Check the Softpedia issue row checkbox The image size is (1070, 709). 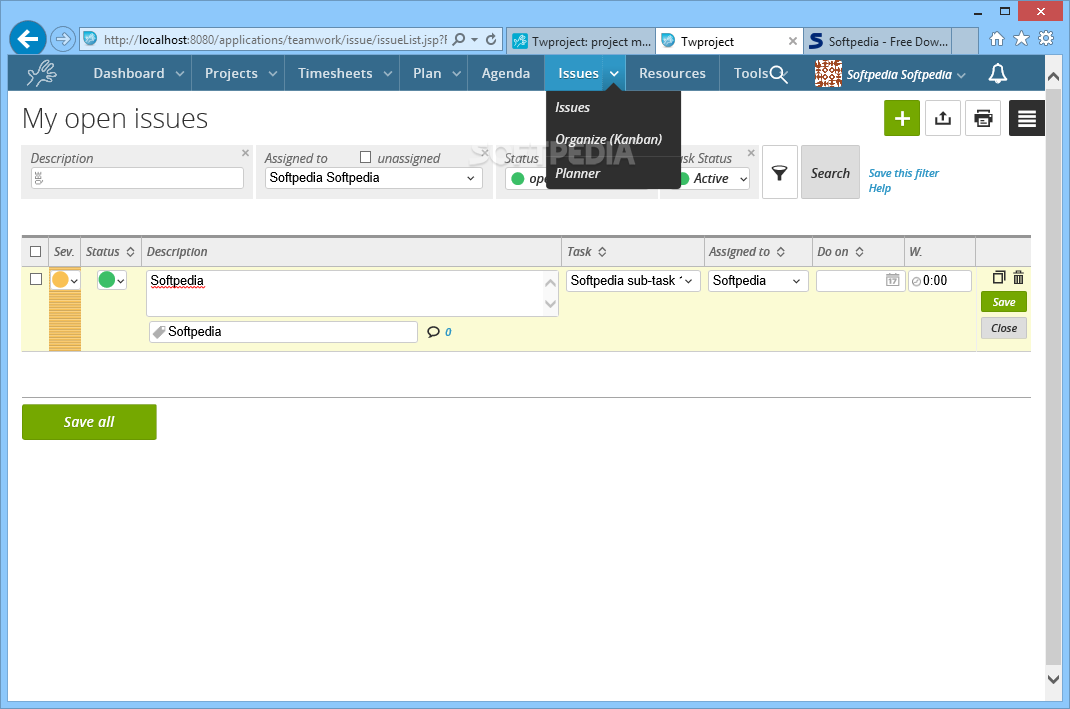click(x=36, y=279)
